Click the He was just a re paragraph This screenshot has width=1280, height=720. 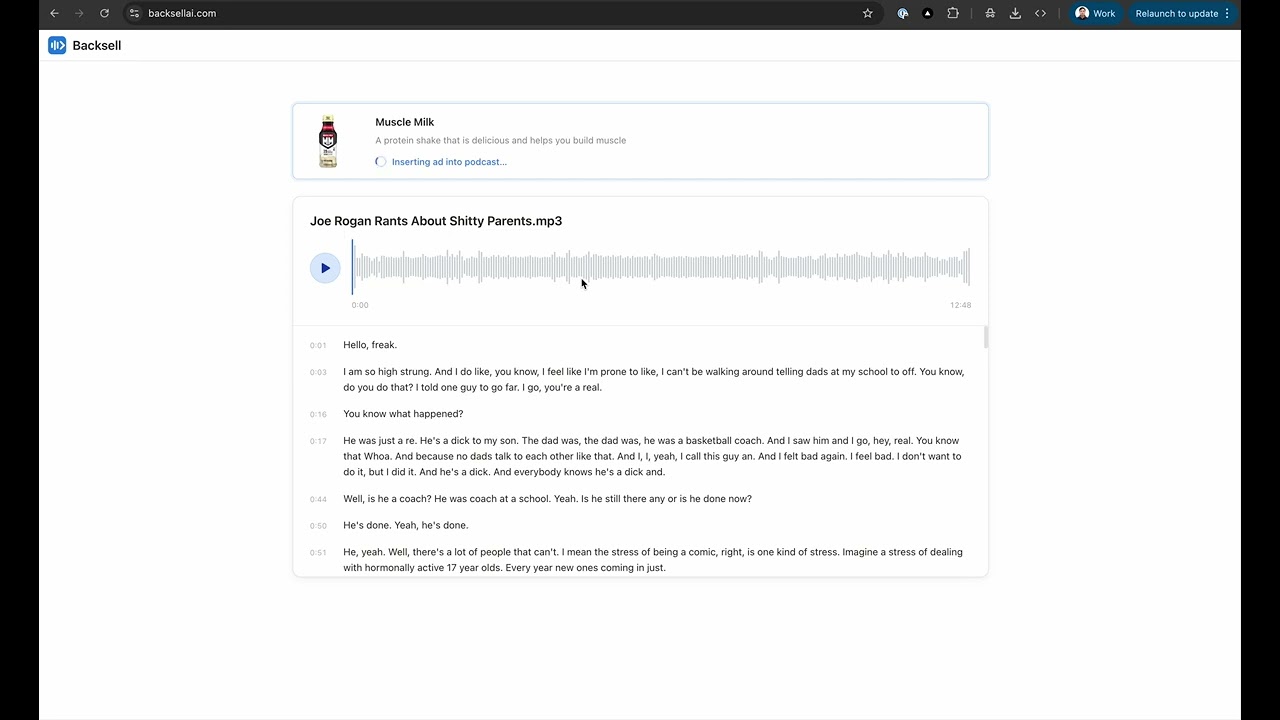point(653,456)
